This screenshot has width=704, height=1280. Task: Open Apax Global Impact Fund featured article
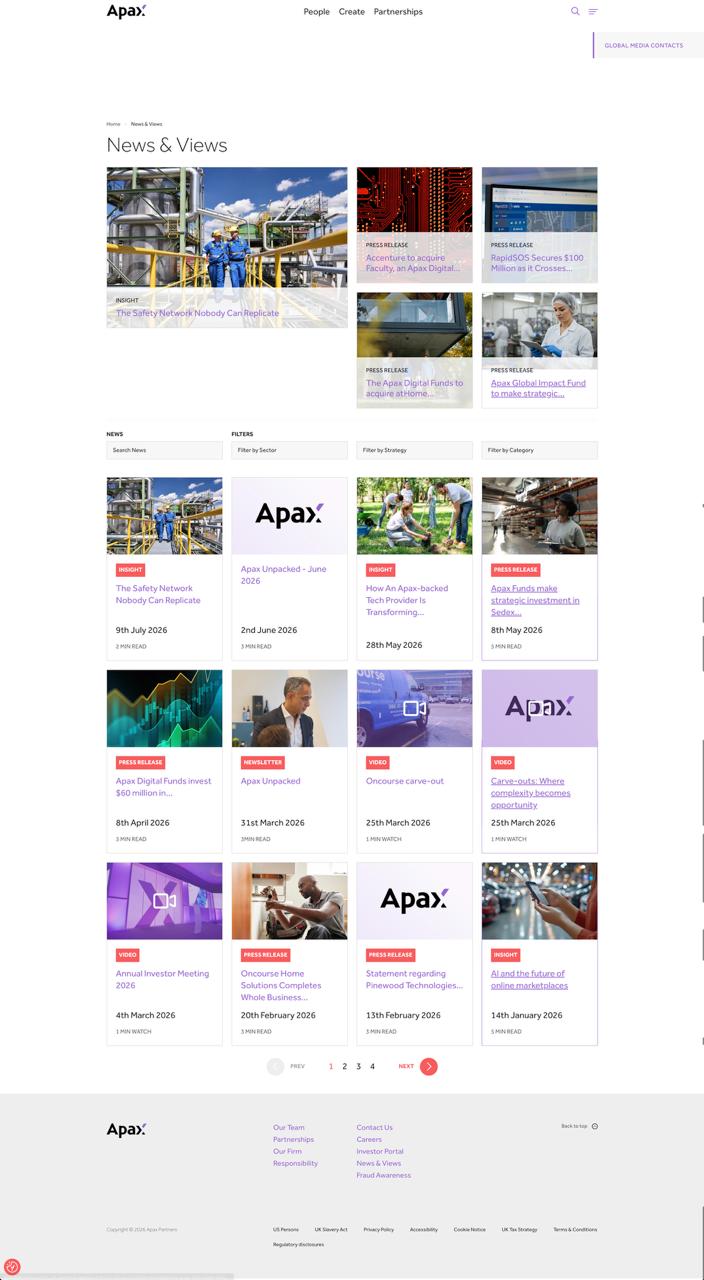pyautogui.click(x=538, y=388)
